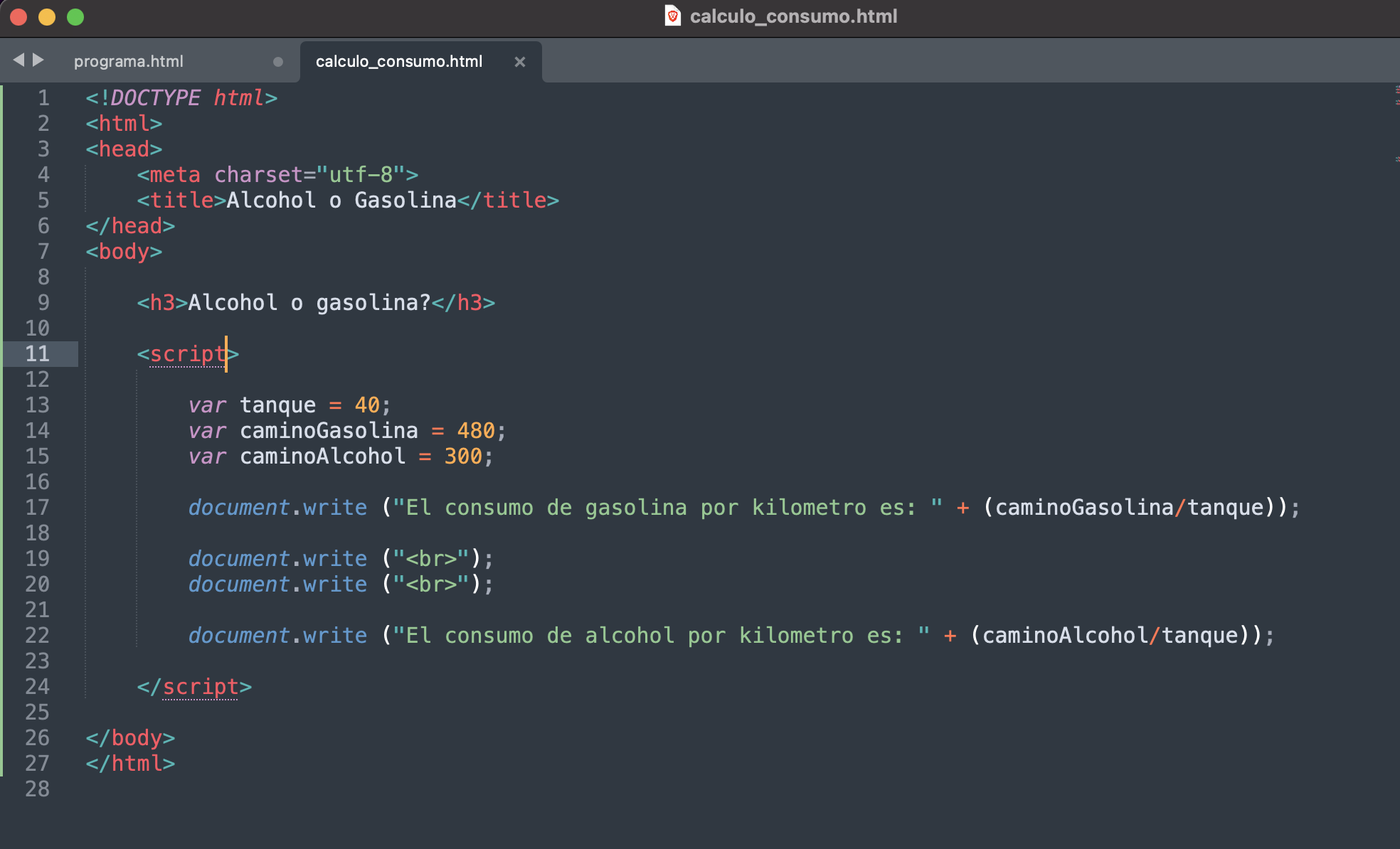Image resolution: width=1400 pixels, height=849 pixels.
Task: Click document.write br on line 20
Action: (x=341, y=584)
